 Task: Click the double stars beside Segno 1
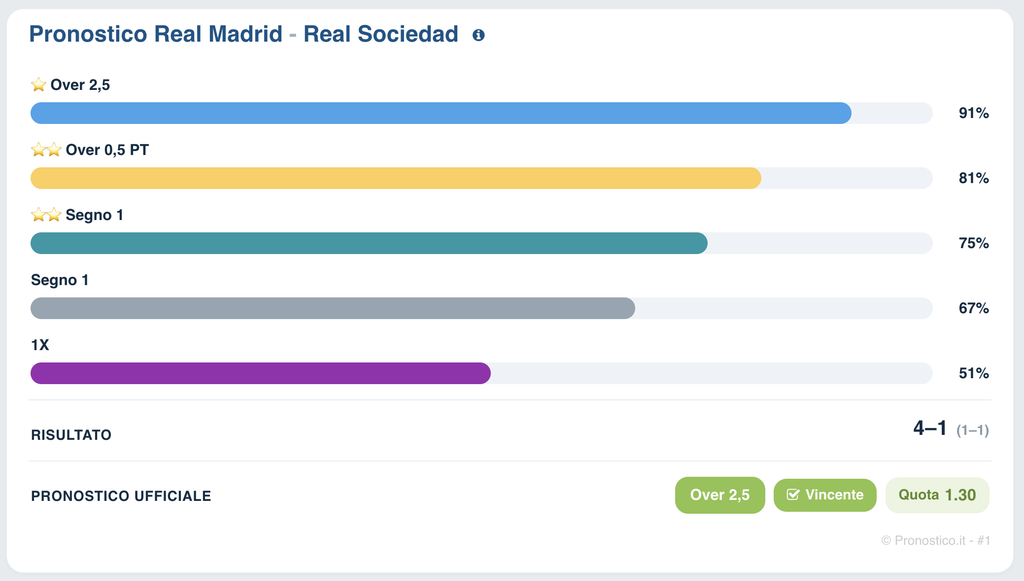(46, 215)
